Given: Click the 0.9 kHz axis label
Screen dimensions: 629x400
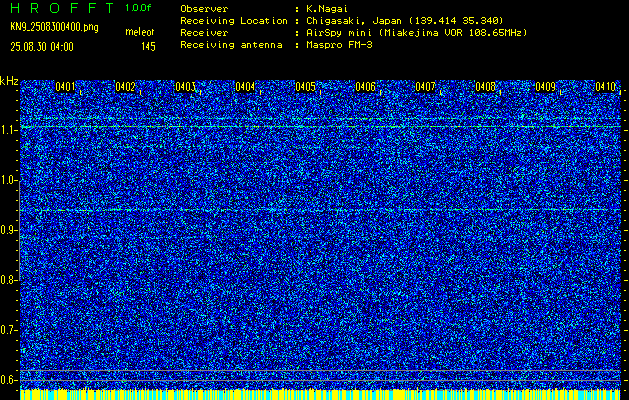Looking at the screenshot, I should coord(8,230).
